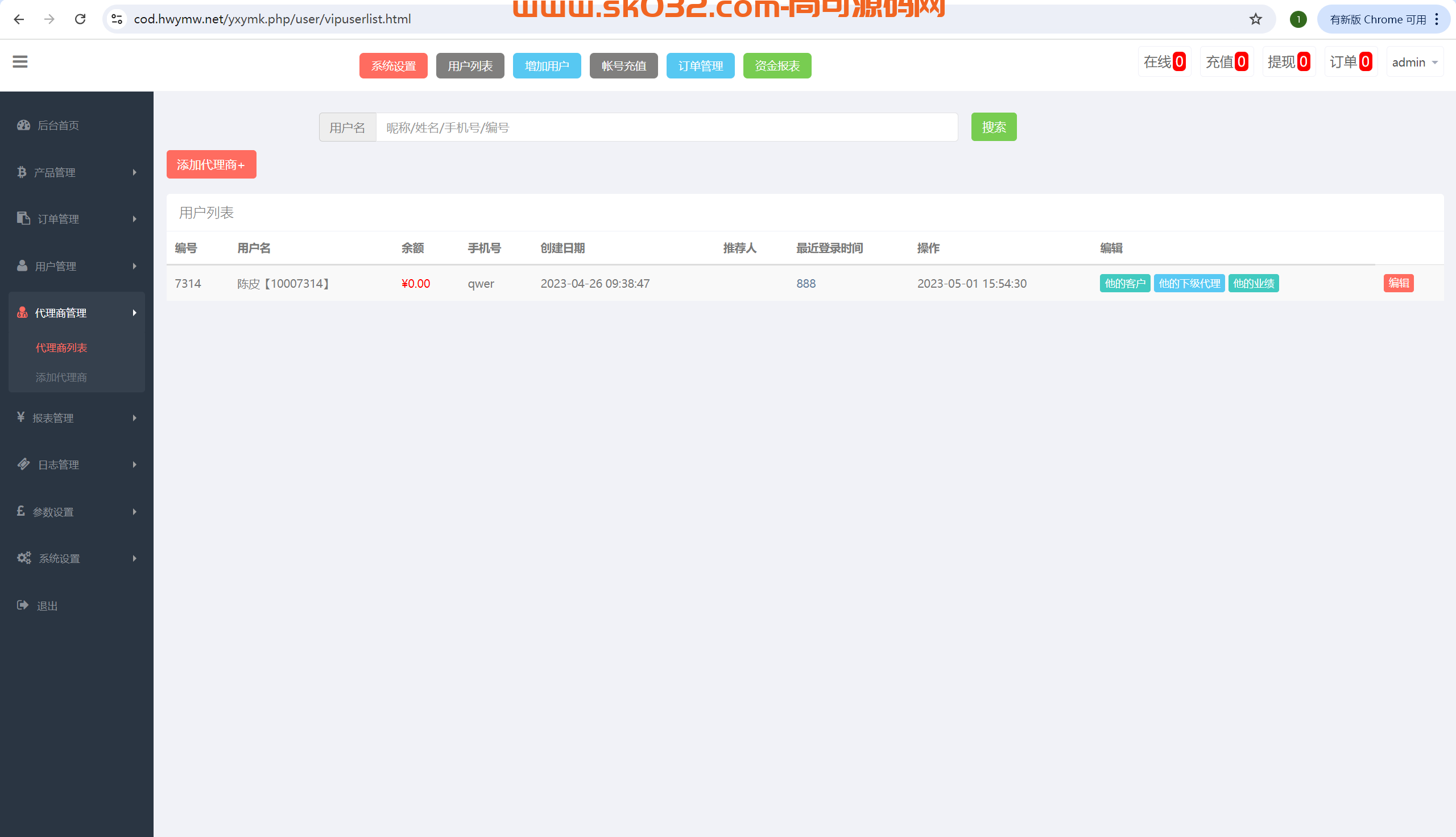Open 他的客户 for 陈皮
This screenshot has width=1456, height=837.
click(x=1125, y=283)
